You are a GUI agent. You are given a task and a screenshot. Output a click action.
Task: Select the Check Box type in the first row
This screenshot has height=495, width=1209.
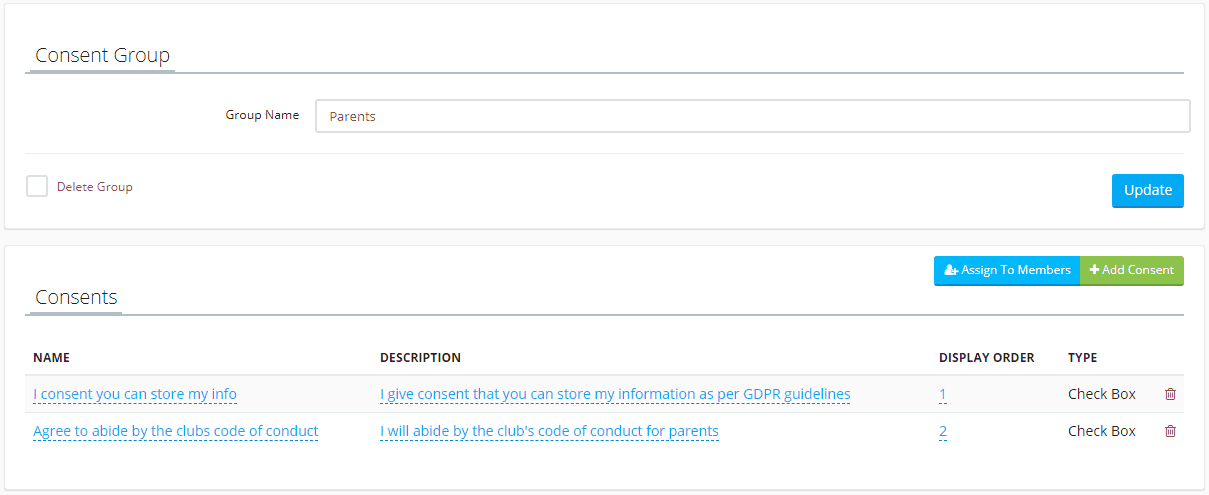pos(1102,394)
